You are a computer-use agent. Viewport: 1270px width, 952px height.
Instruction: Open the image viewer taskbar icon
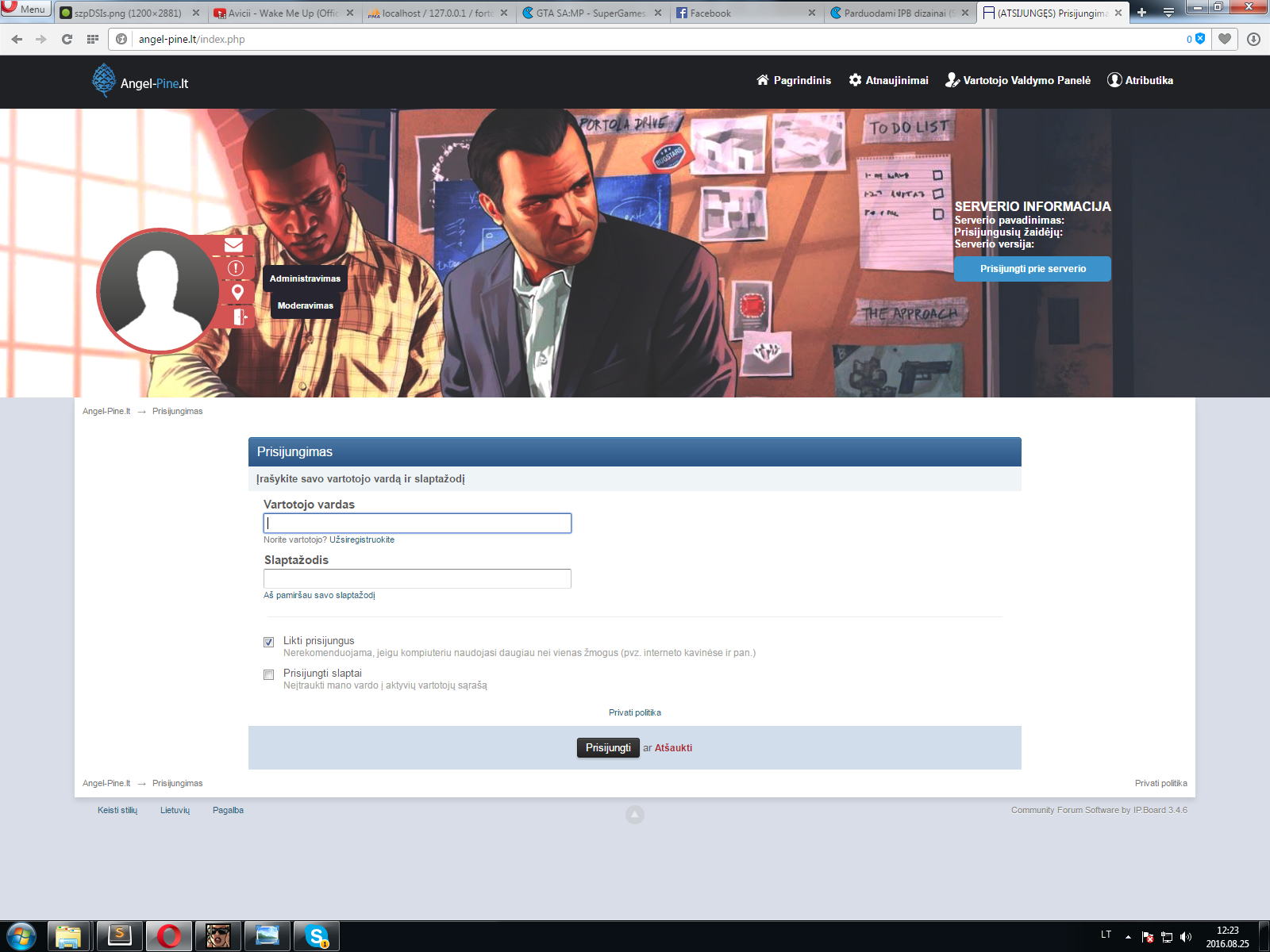[x=267, y=937]
